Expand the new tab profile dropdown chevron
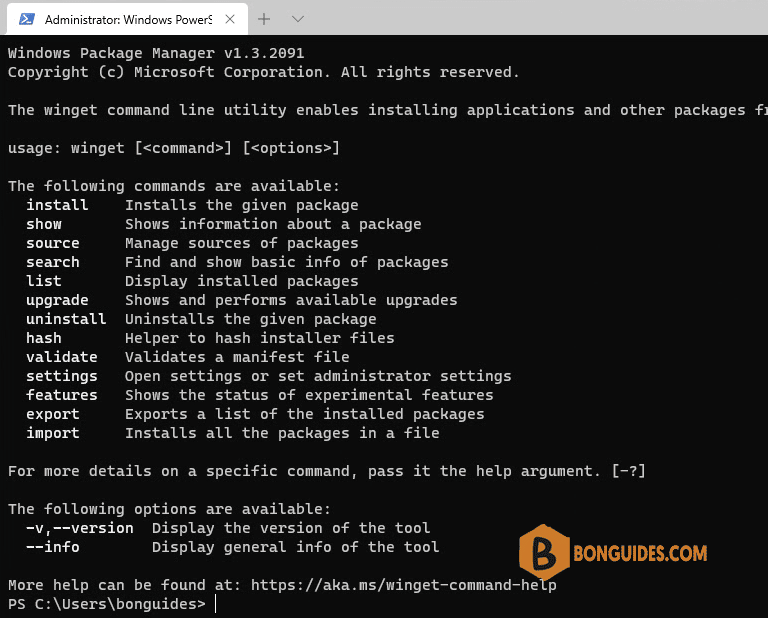The width and height of the screenshot is (768, 618). click(x=298, y=19)
